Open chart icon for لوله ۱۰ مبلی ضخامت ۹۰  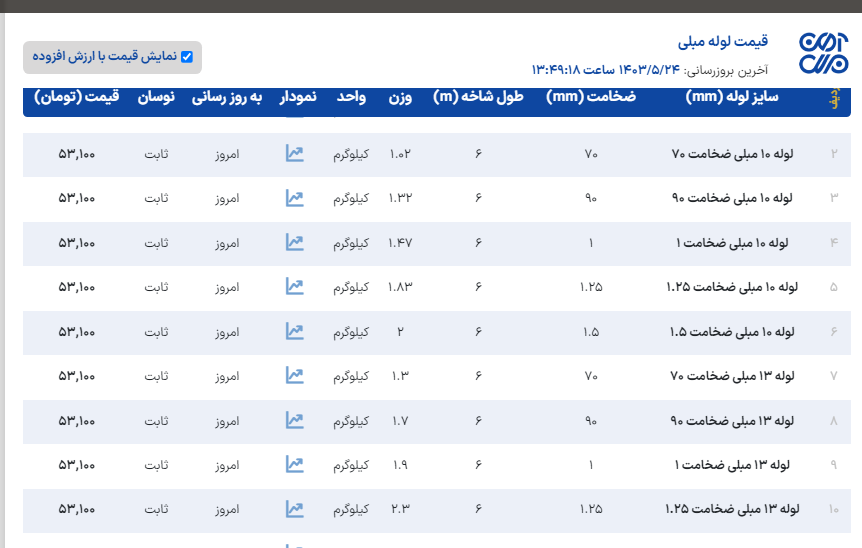(294, 198)
